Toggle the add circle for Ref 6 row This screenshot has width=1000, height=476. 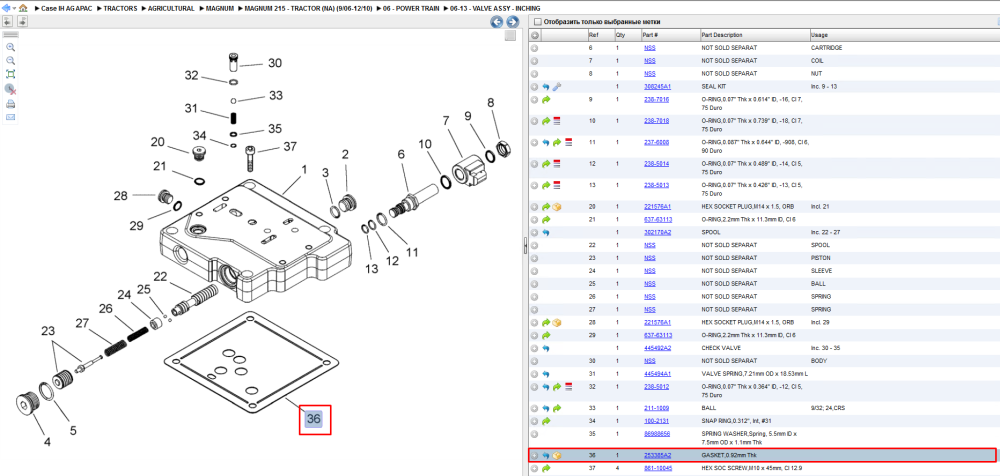coord(534,48)
